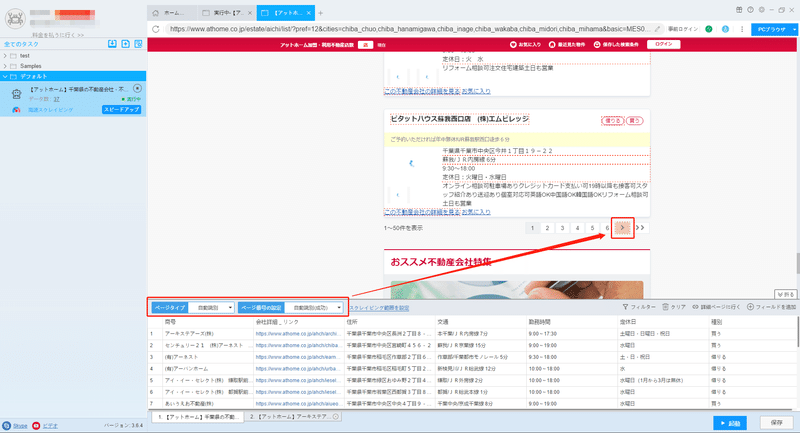800x433 pixels.
Task: Click the 最近見た物件 house icon
Action: (x=552, y=45)
